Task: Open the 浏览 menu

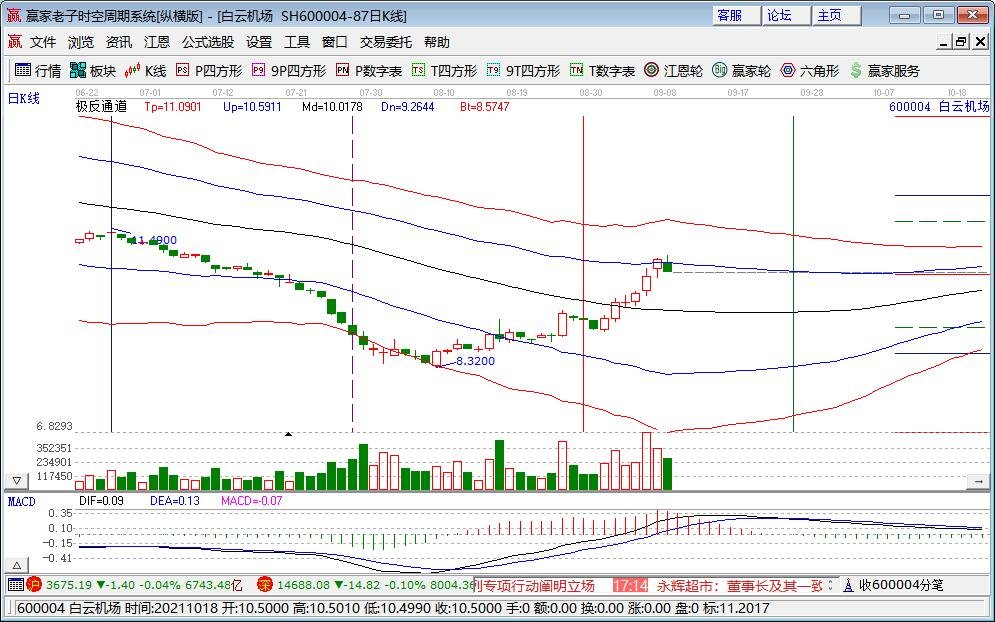Action: (81, 42)
